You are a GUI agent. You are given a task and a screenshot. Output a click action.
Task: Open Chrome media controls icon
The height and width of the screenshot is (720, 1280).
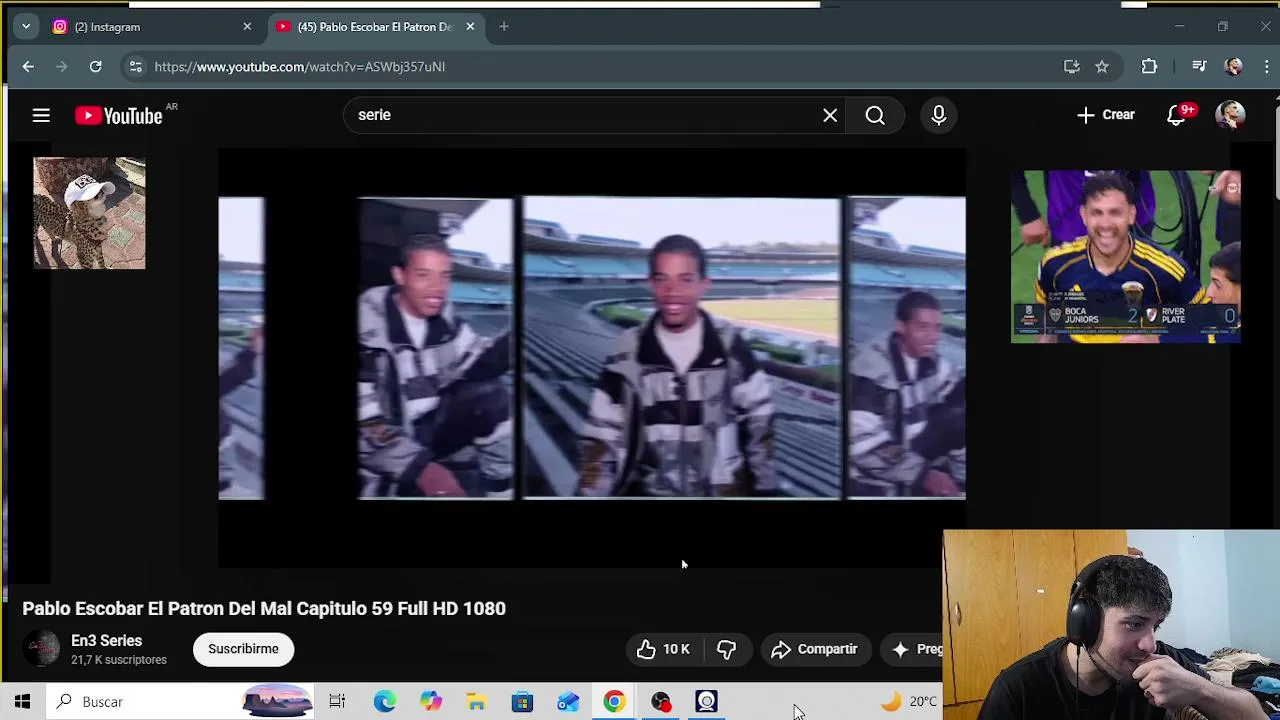pos(1199,67)
